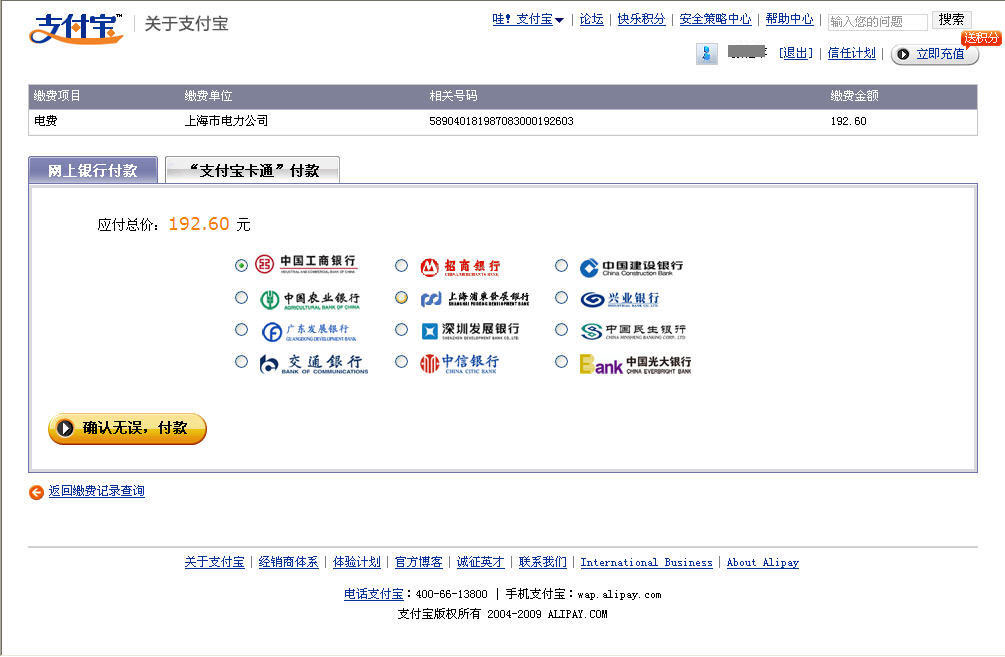Expand the 哇！支付宝 dropdown menu
This screenshot has height=657, width=1005.
(527, 19)
